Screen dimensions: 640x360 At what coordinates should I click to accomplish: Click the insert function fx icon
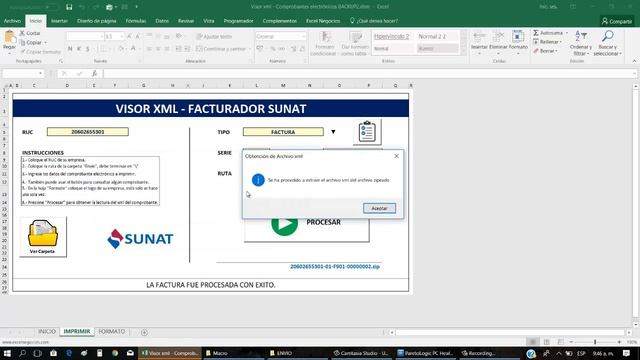pyautogui.click(x=94, y=73)
